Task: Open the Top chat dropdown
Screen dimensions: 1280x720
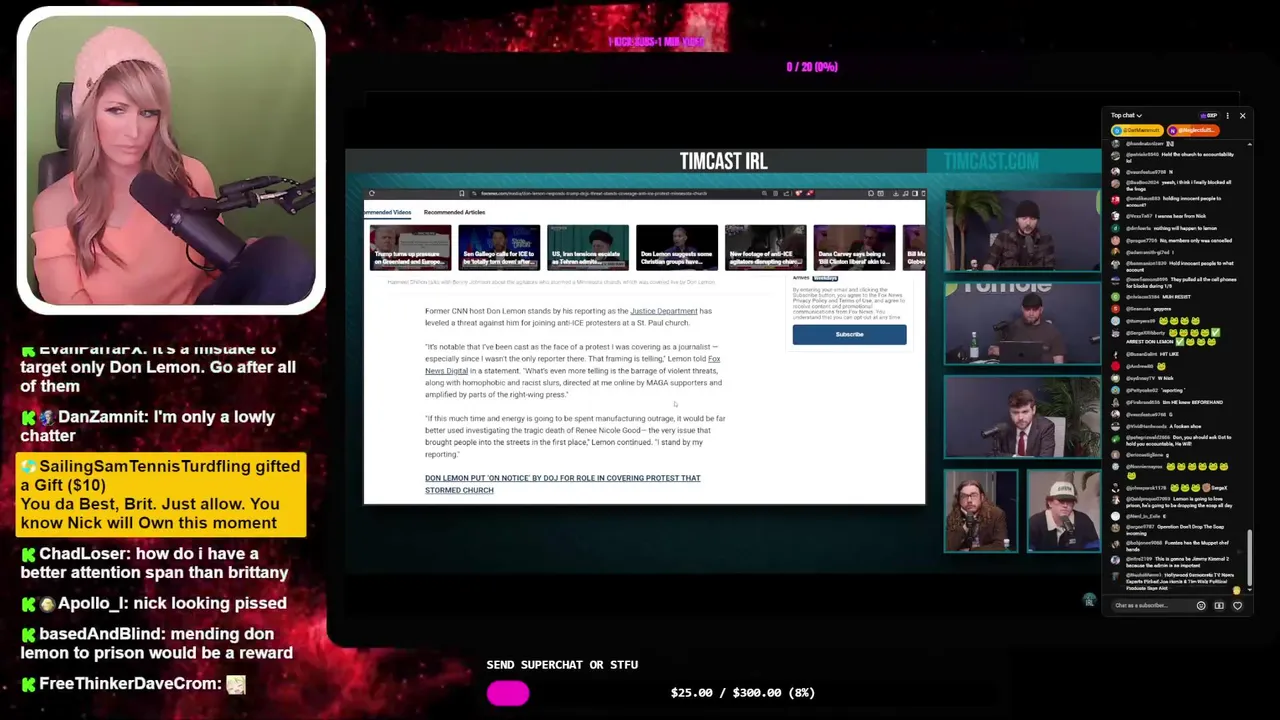Action: [1126, 115]
